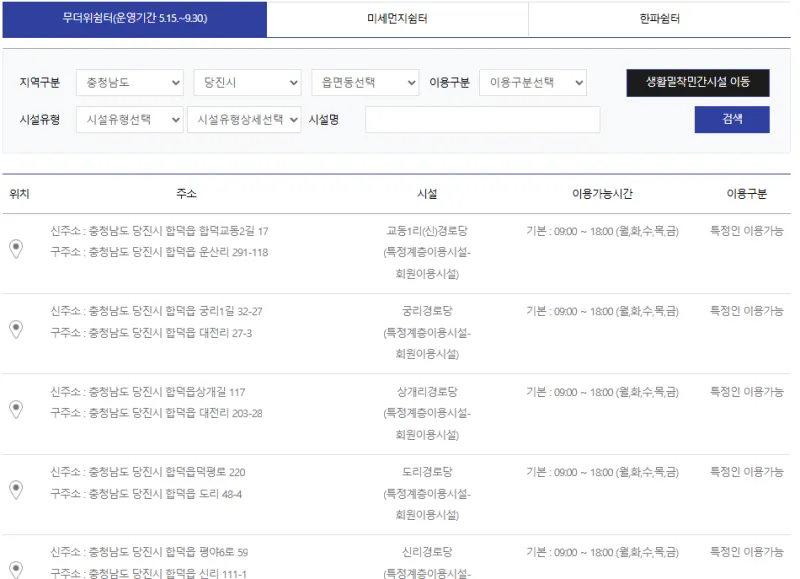This screenshot has width=800, height=579.
Task: Click the 지역구분 label
Action: 40,83
